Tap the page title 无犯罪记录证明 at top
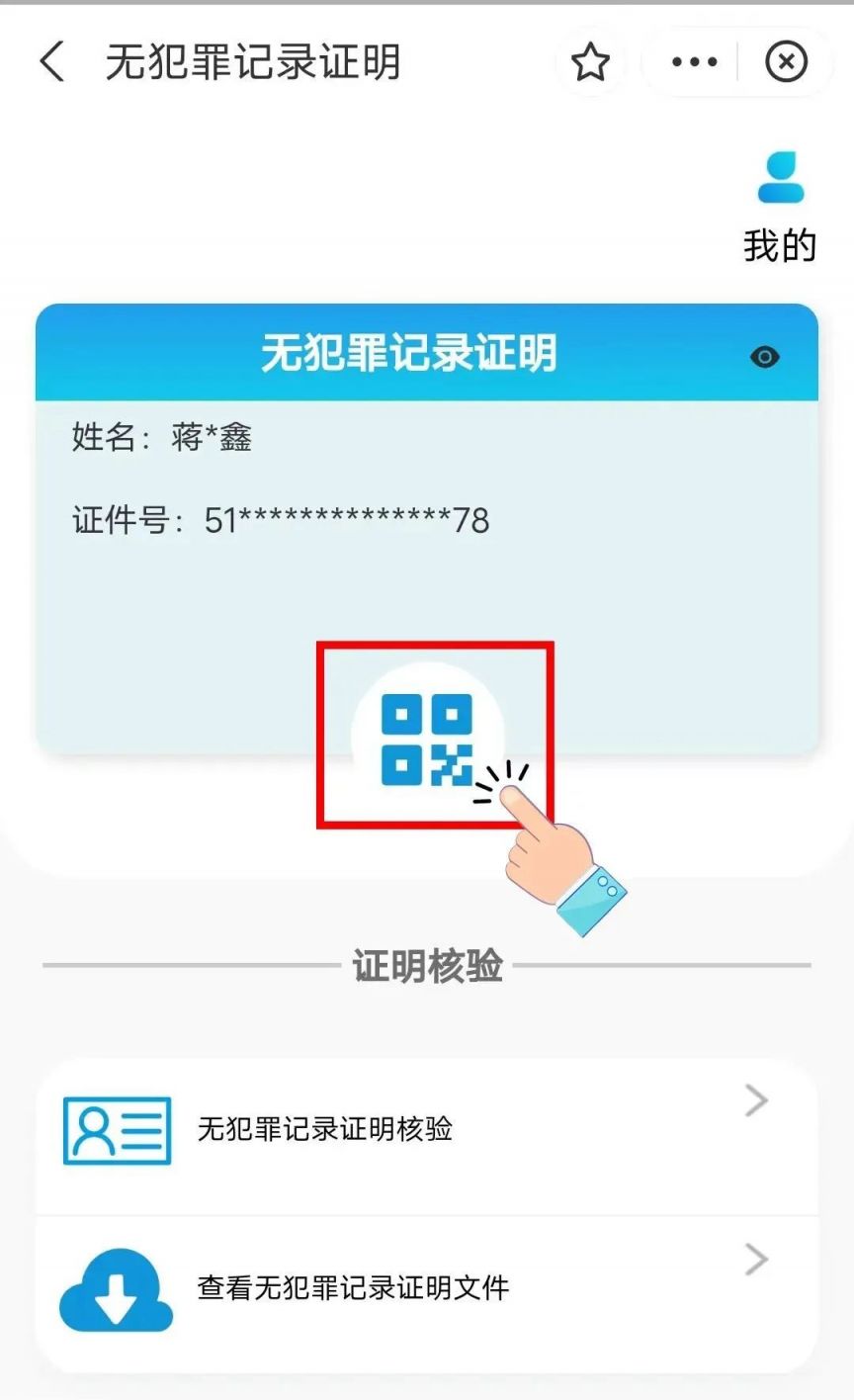Viewport: 854px width, 1400px height. pos(253,62)
